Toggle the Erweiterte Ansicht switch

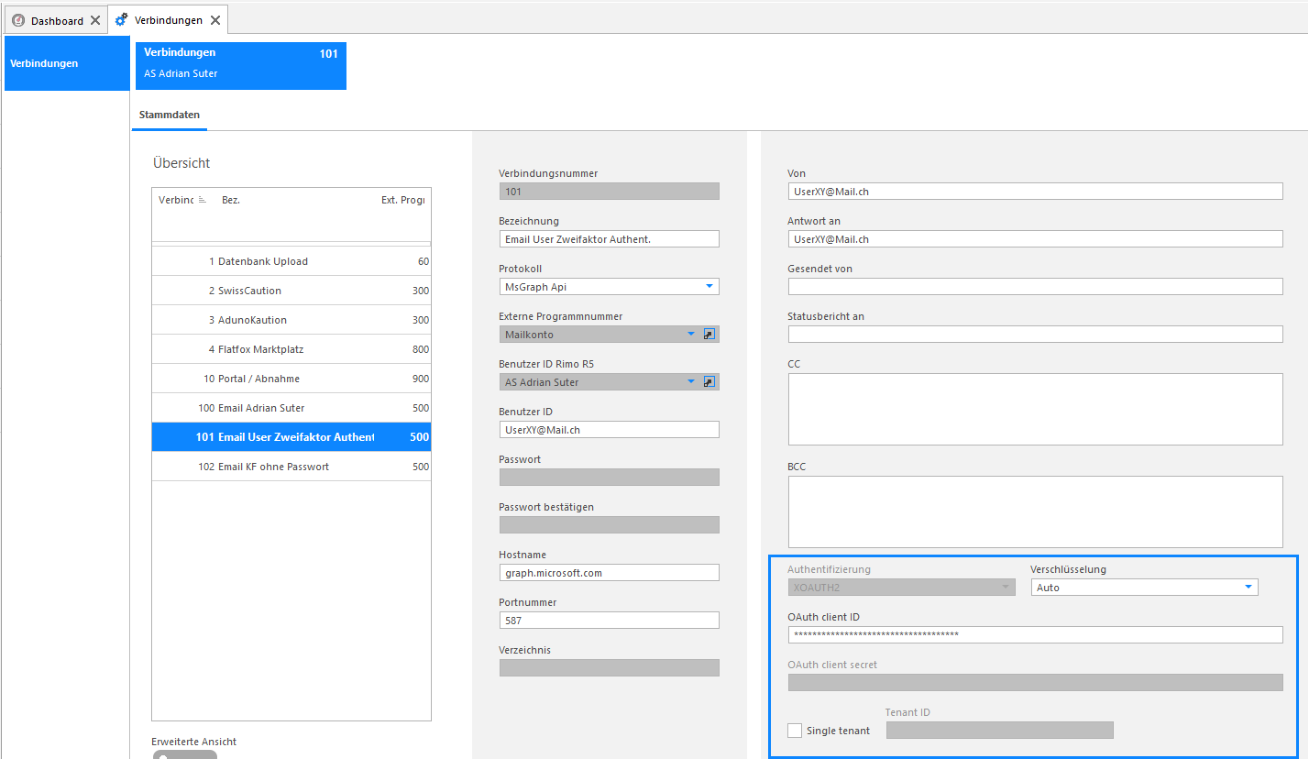coord(185,754)
